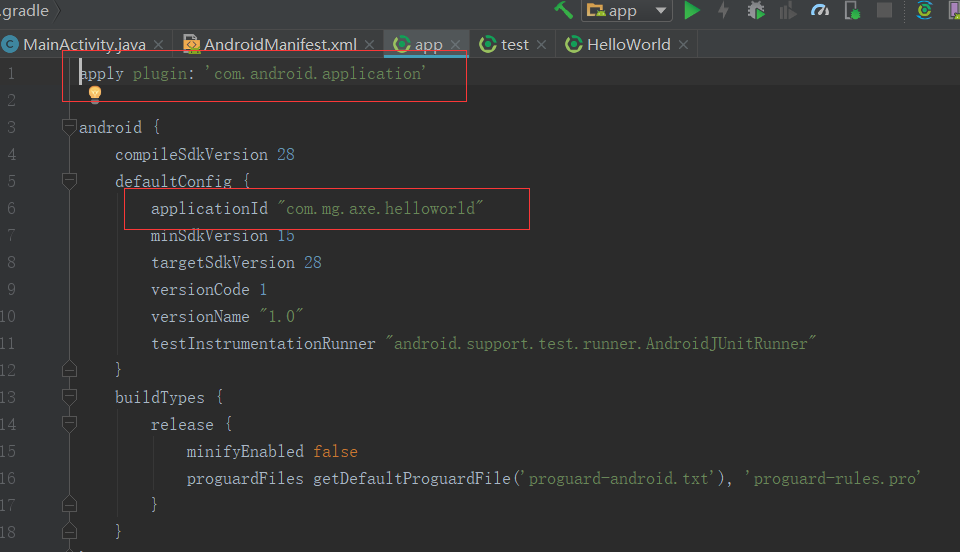Collapse the buildTypes block fold marker

coord(69,397)
